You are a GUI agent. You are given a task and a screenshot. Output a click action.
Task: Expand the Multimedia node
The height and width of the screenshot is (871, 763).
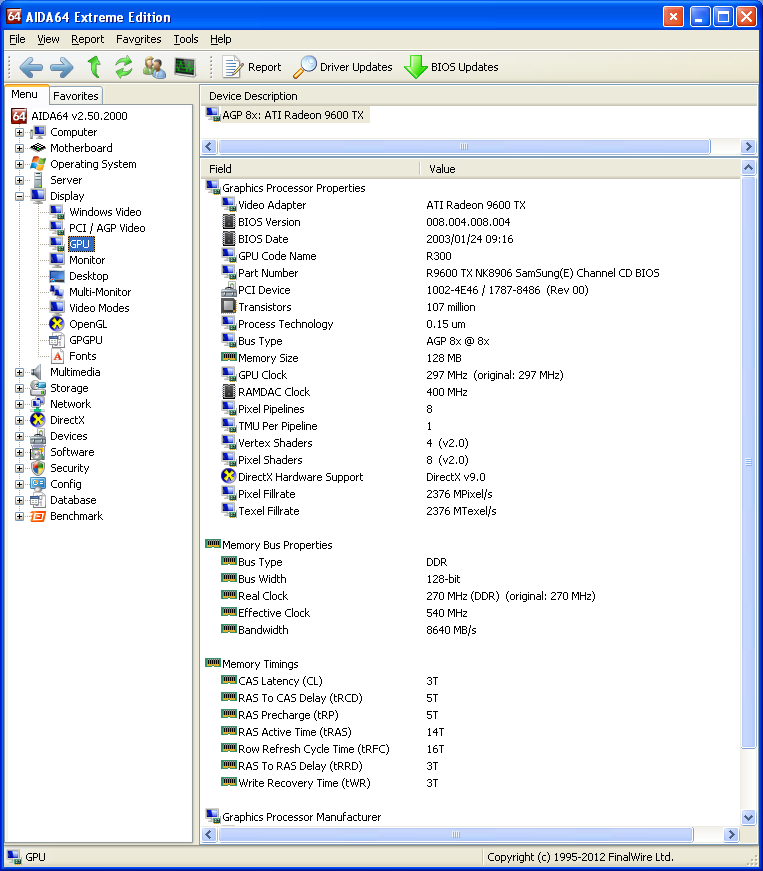point(19,372)
